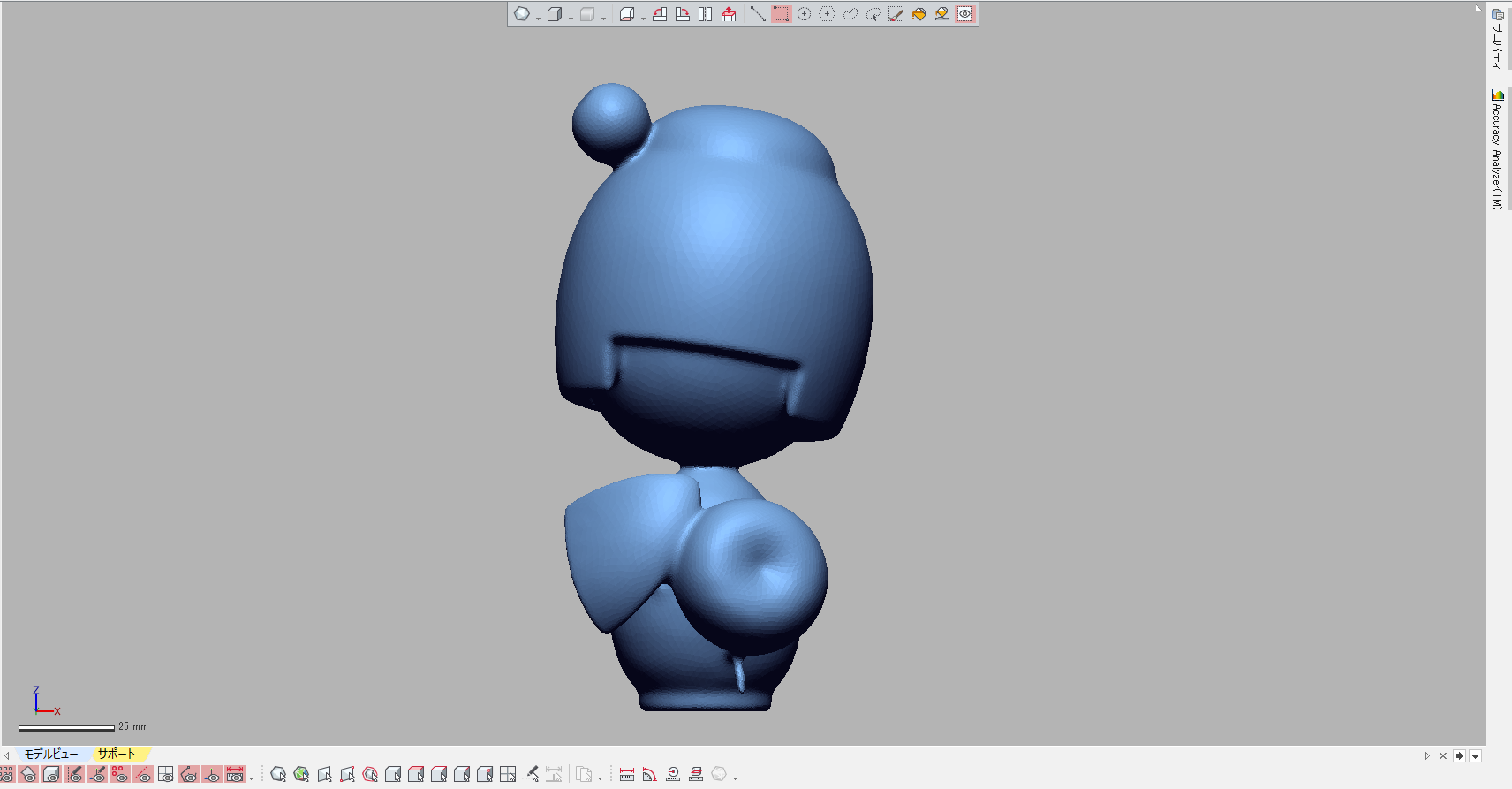Click the line drawing tool
The width and height of the screenshot is (1512, 789).
(x=757, y=14)
